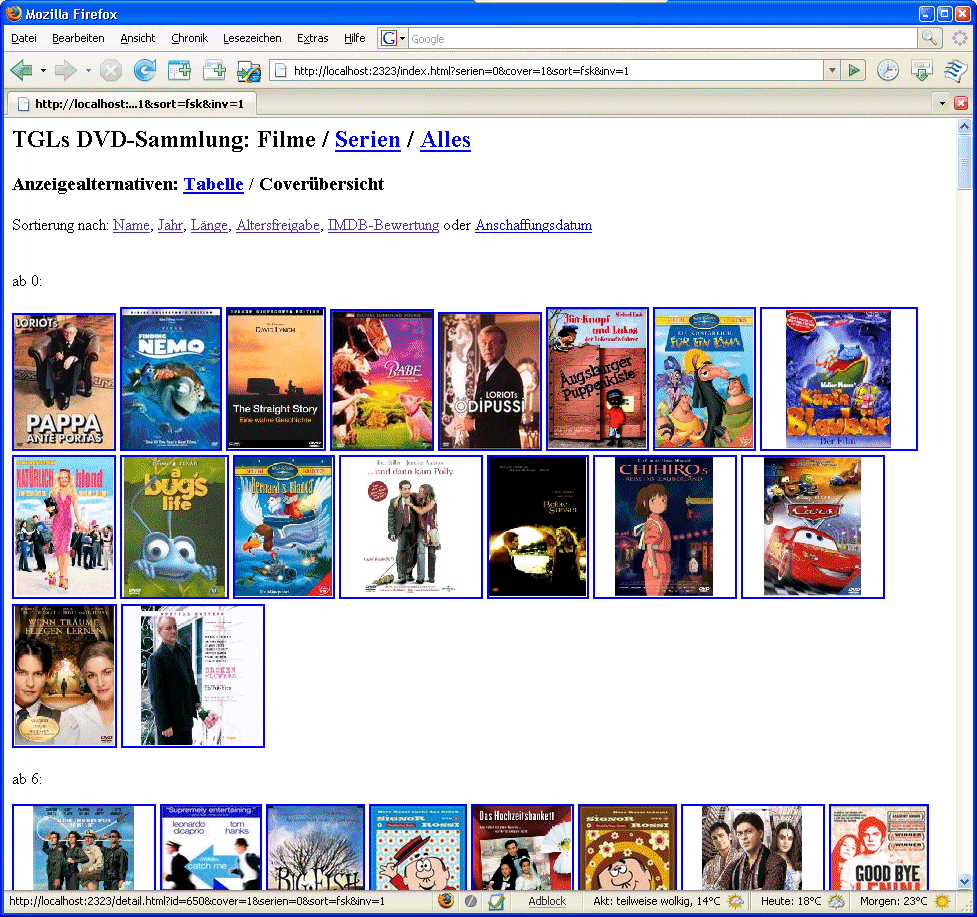977x917 pixels.
Task: Open the Bernard & Bianca cover
Action: click(x=284, y=527)
